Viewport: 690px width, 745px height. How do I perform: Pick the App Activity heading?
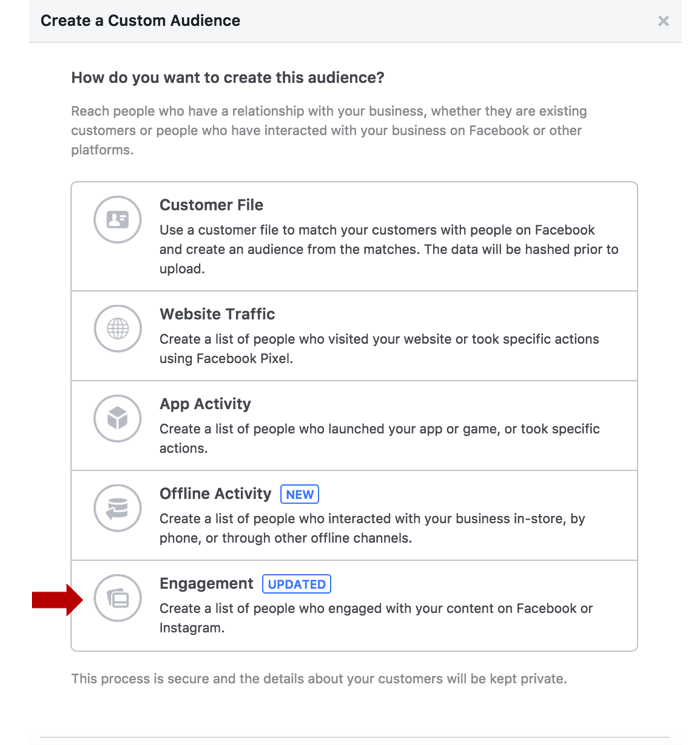(205, 404)
